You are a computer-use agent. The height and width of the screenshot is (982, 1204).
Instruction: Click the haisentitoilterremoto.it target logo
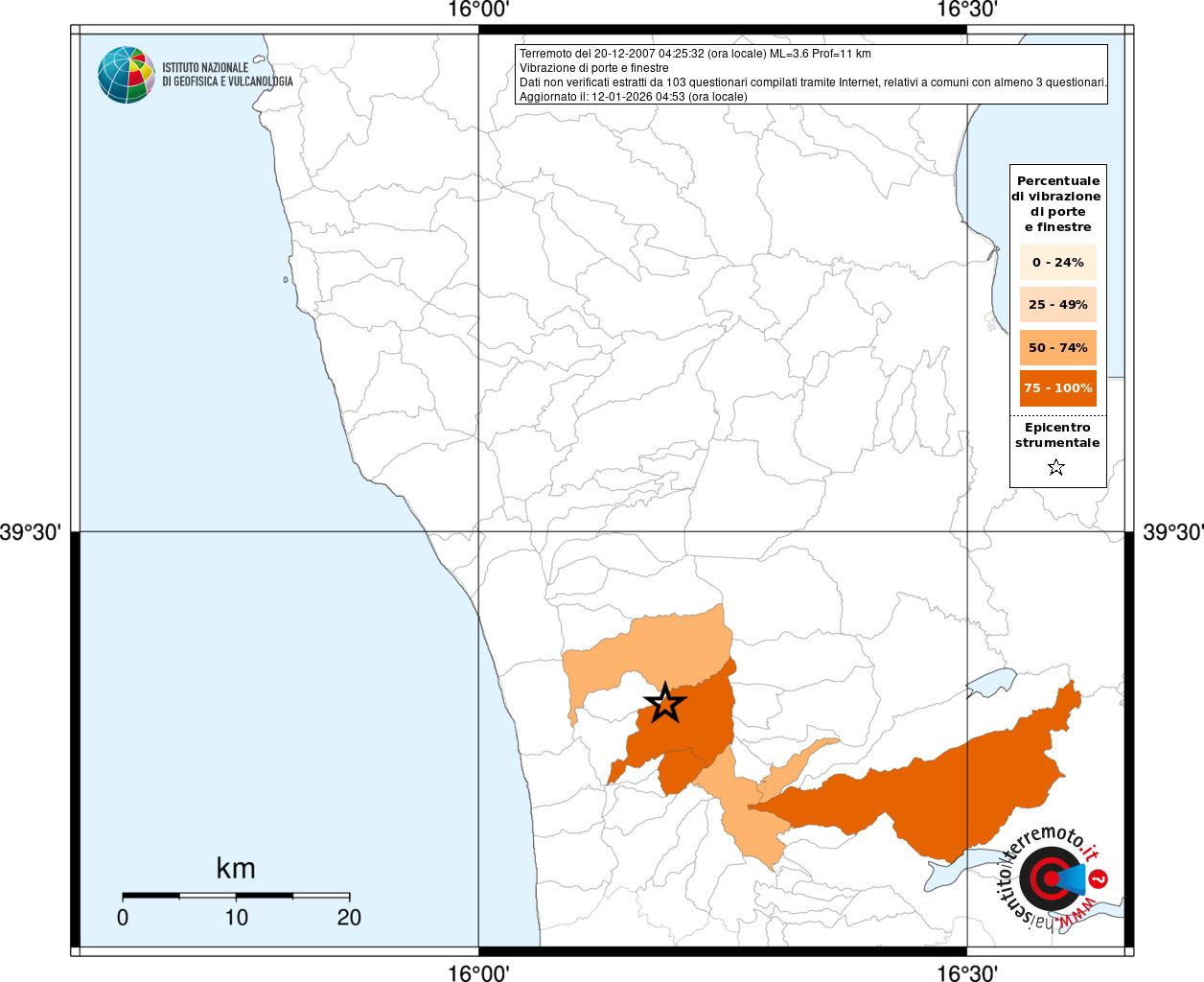tap(1051, 878)
